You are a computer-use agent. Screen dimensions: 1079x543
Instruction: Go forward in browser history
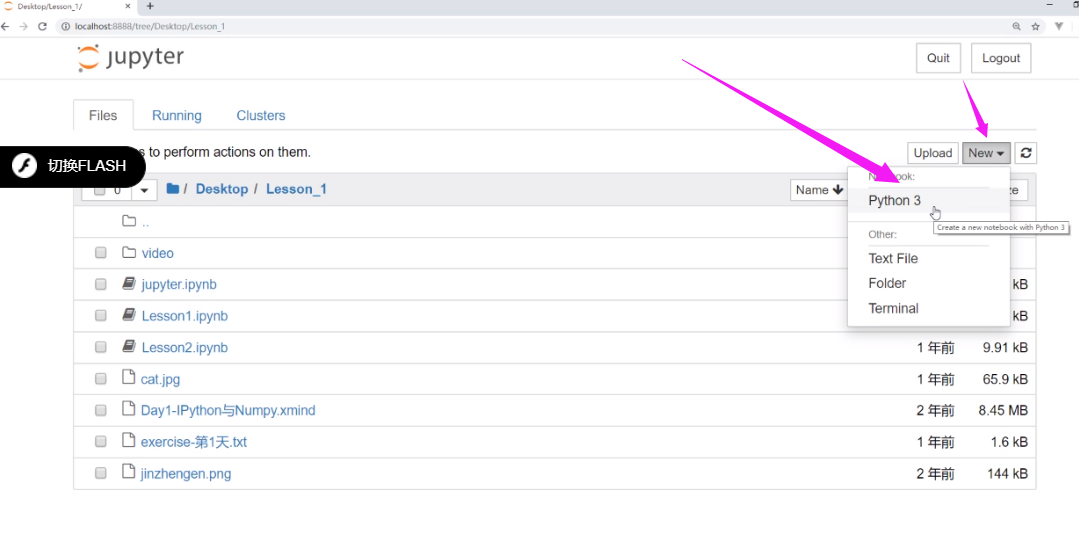[23, 26]
